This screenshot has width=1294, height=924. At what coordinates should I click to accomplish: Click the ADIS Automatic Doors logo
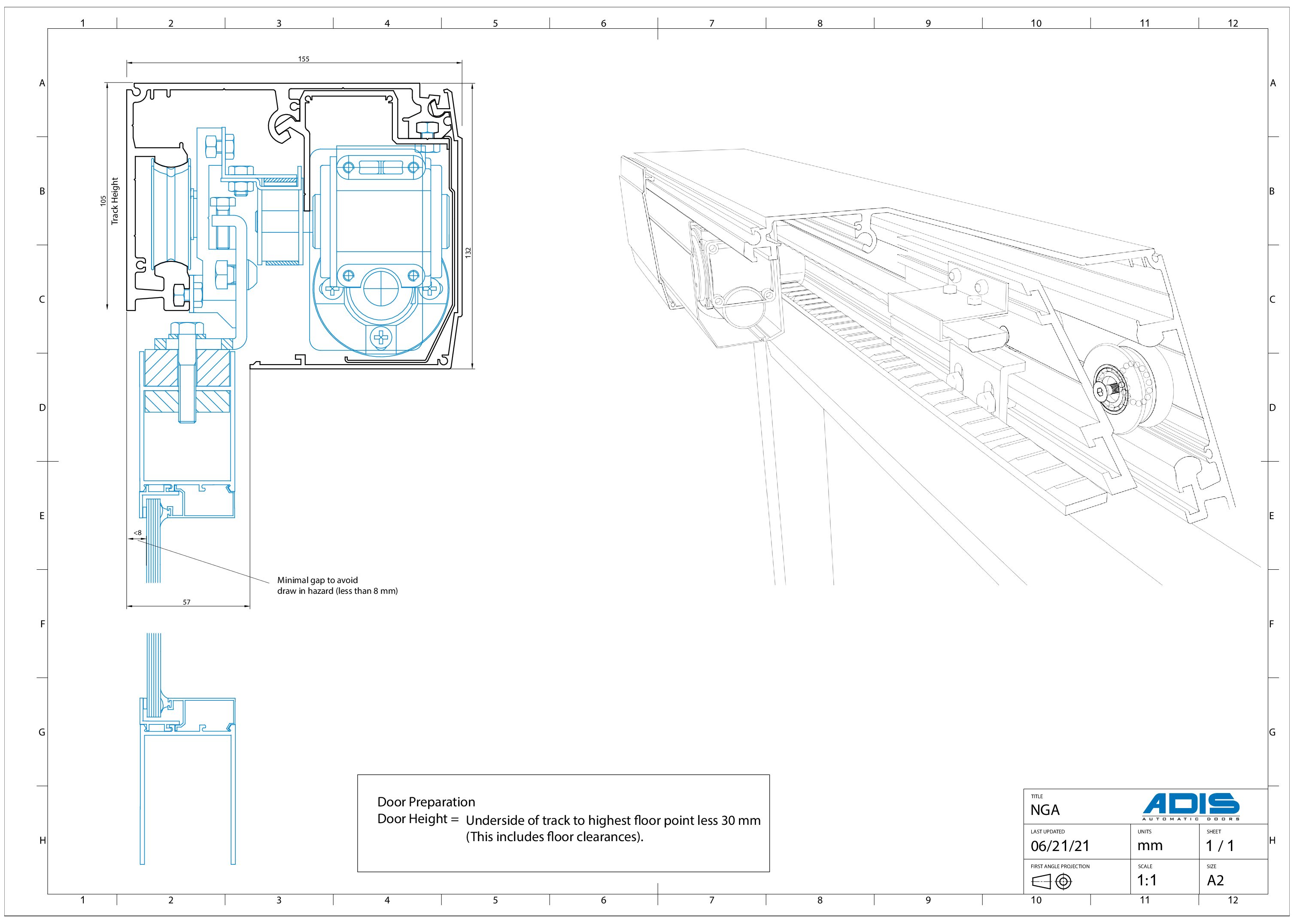pyautogui.click(x=1191, y=807)
